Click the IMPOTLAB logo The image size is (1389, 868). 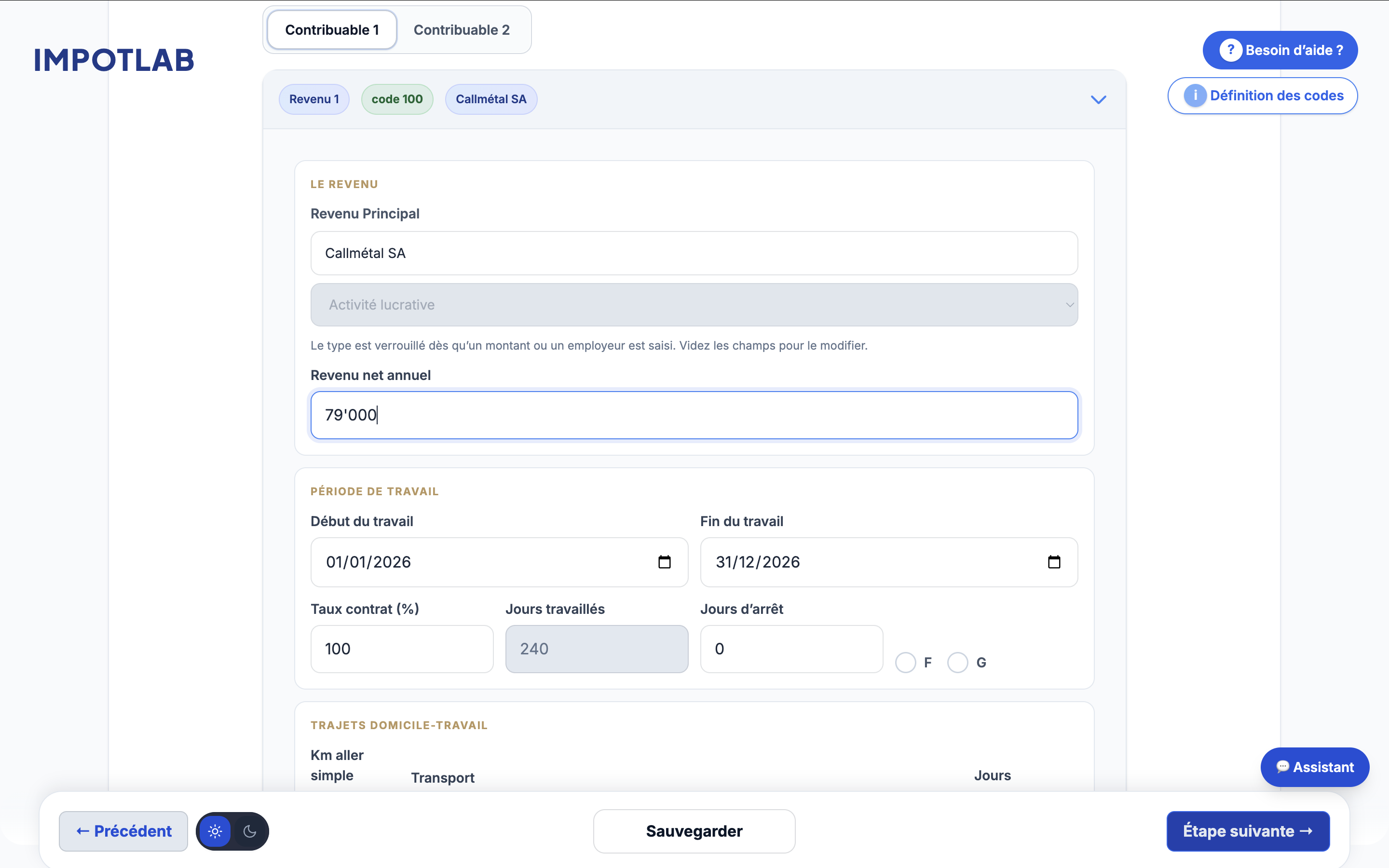114,60
